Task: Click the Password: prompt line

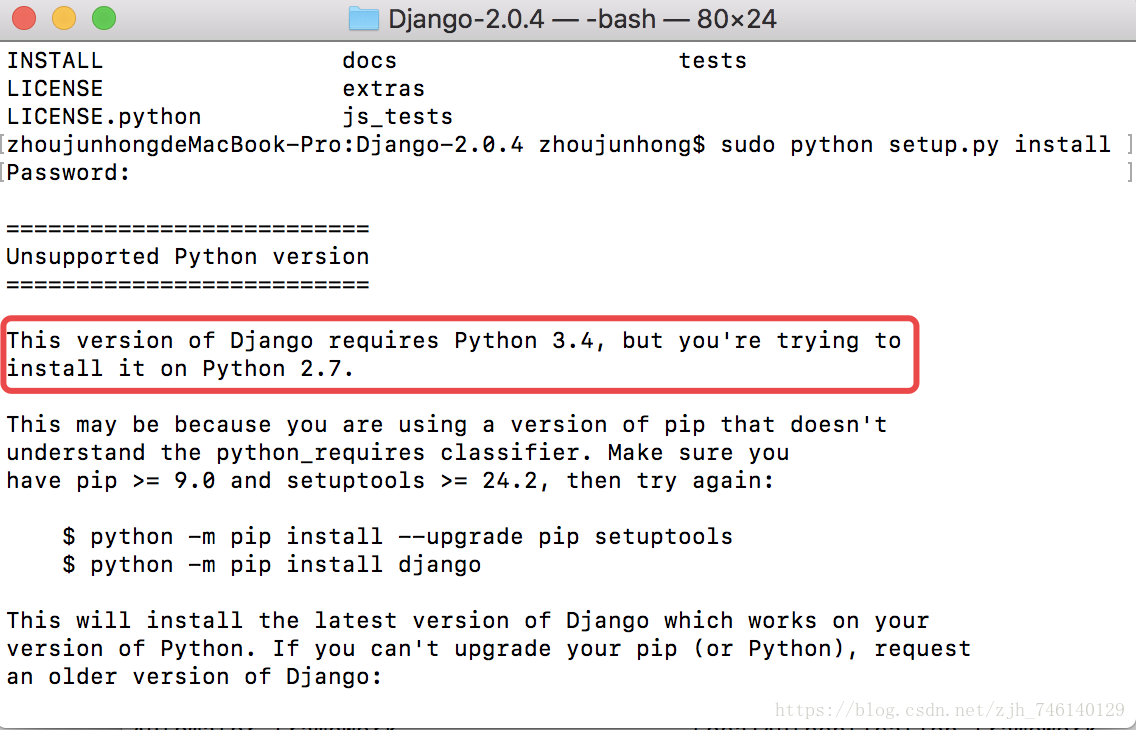Action: 68,173
